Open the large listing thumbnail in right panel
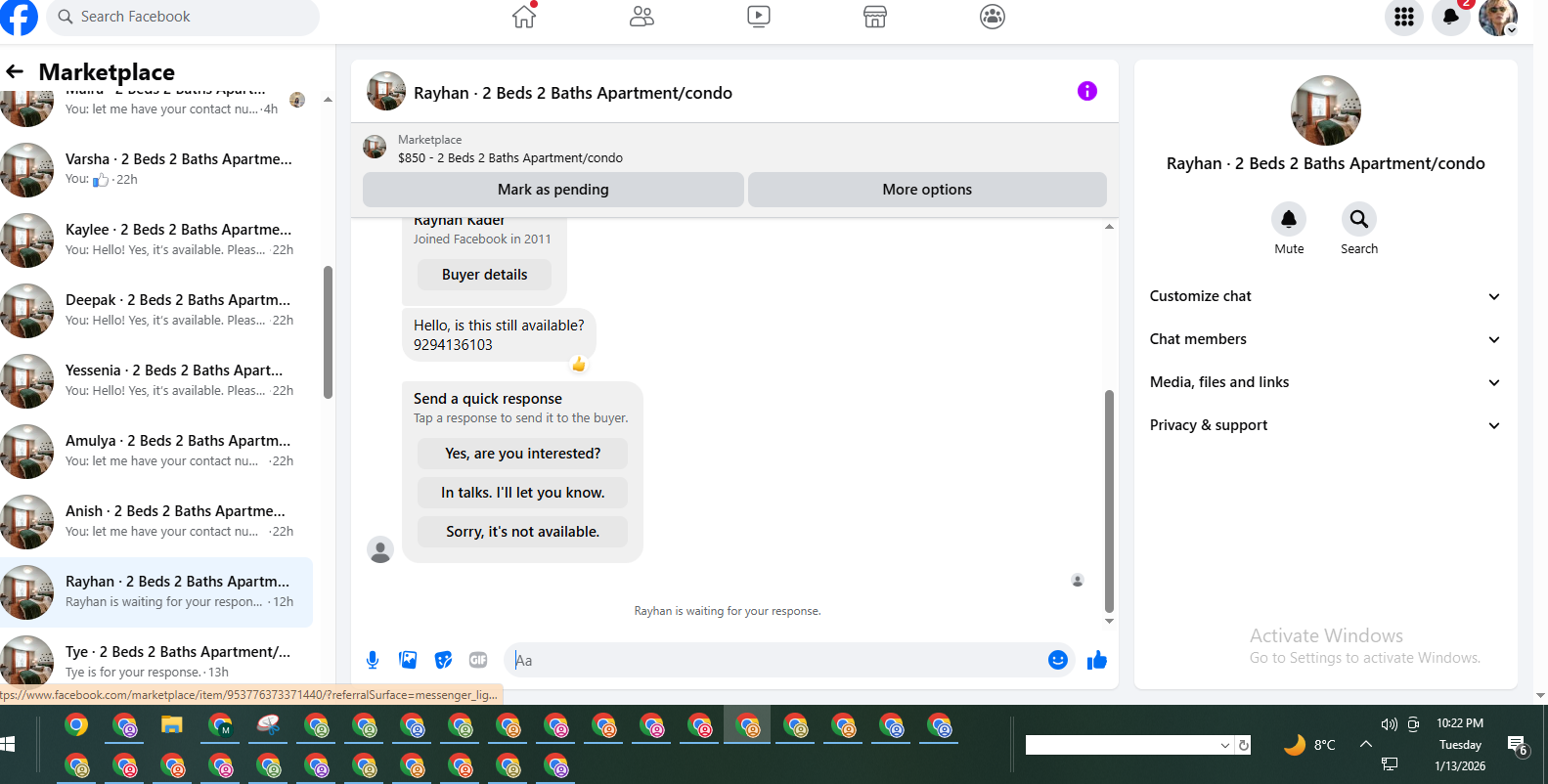The image size is (1548, 784). 1325,110
